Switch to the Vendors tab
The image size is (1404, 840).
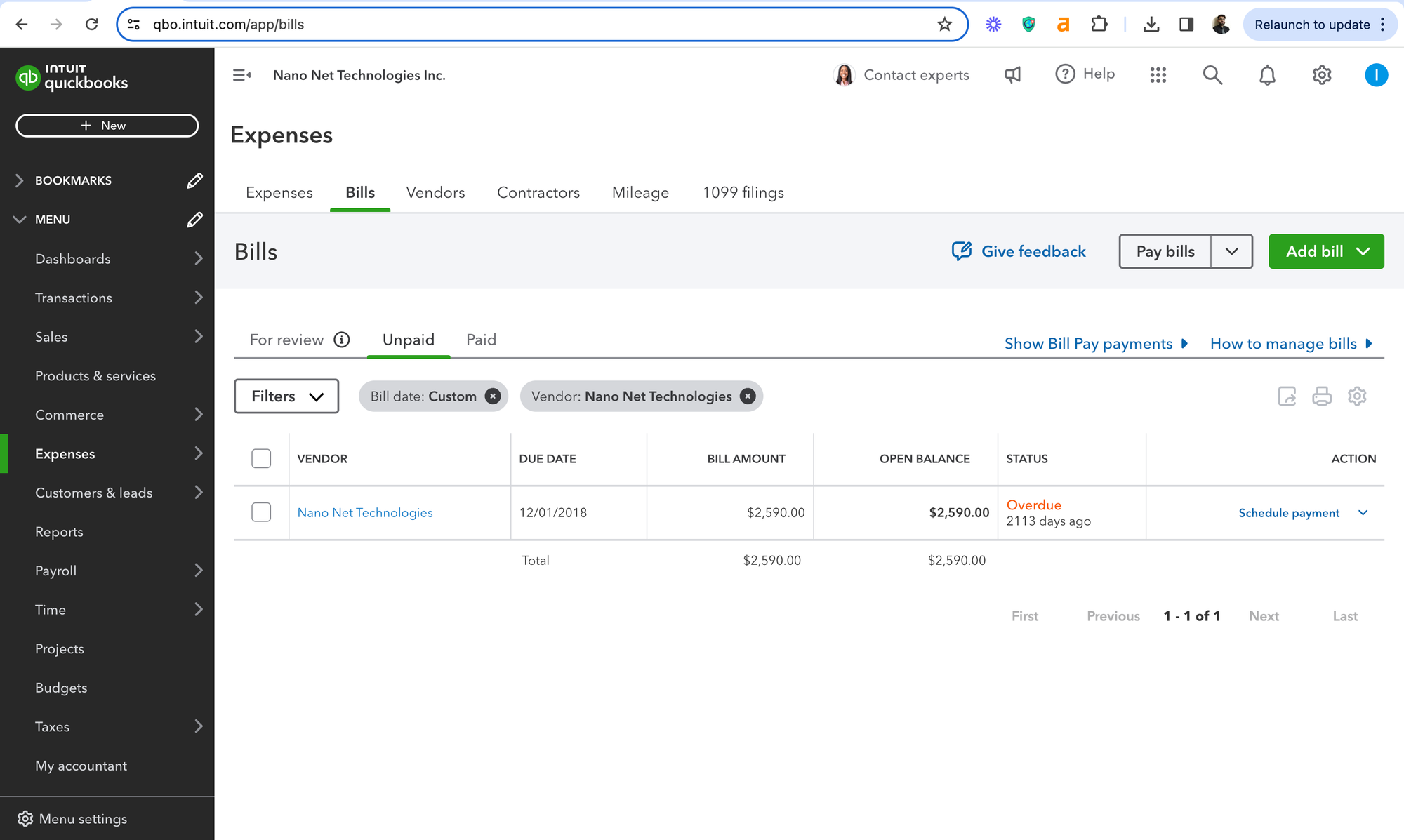tap(435, 192)
